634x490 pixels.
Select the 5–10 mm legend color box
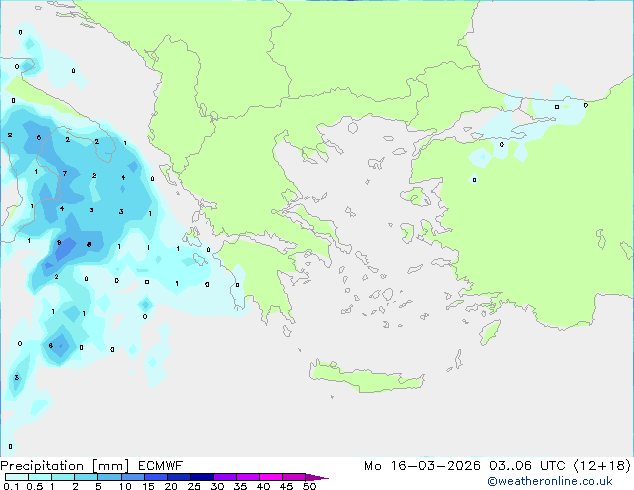point(109,477)
